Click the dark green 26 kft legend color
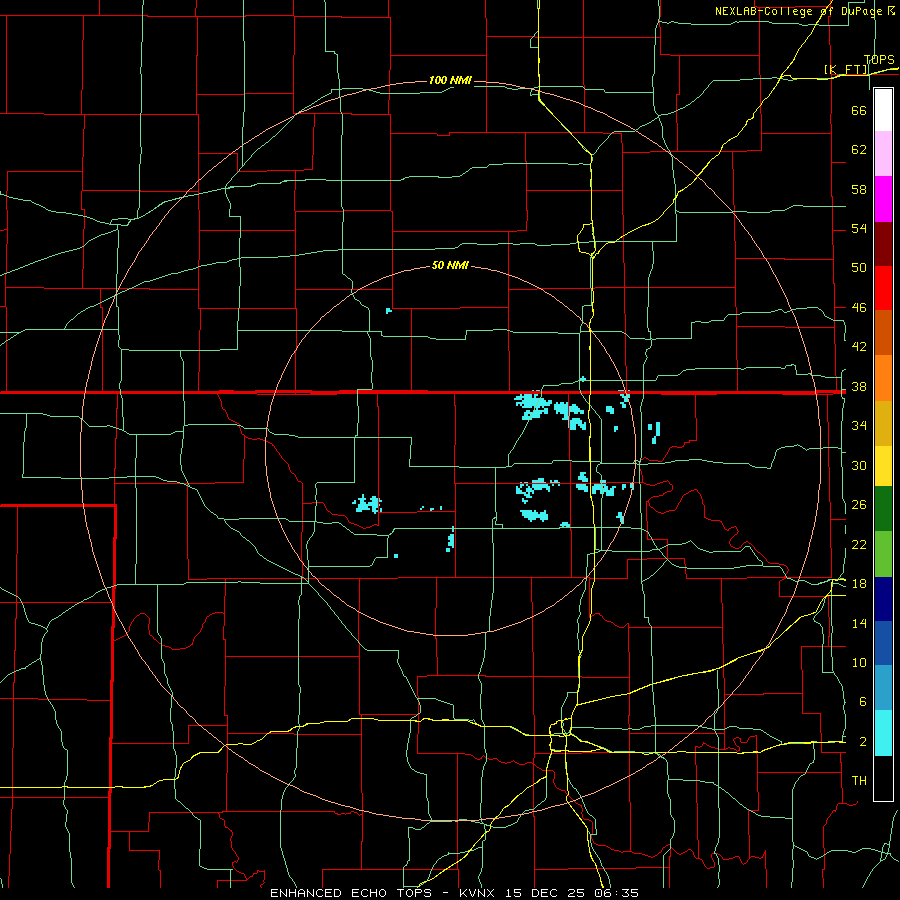Image resolution: width=900 pixels, height=900 pixels. click(883, 509)
